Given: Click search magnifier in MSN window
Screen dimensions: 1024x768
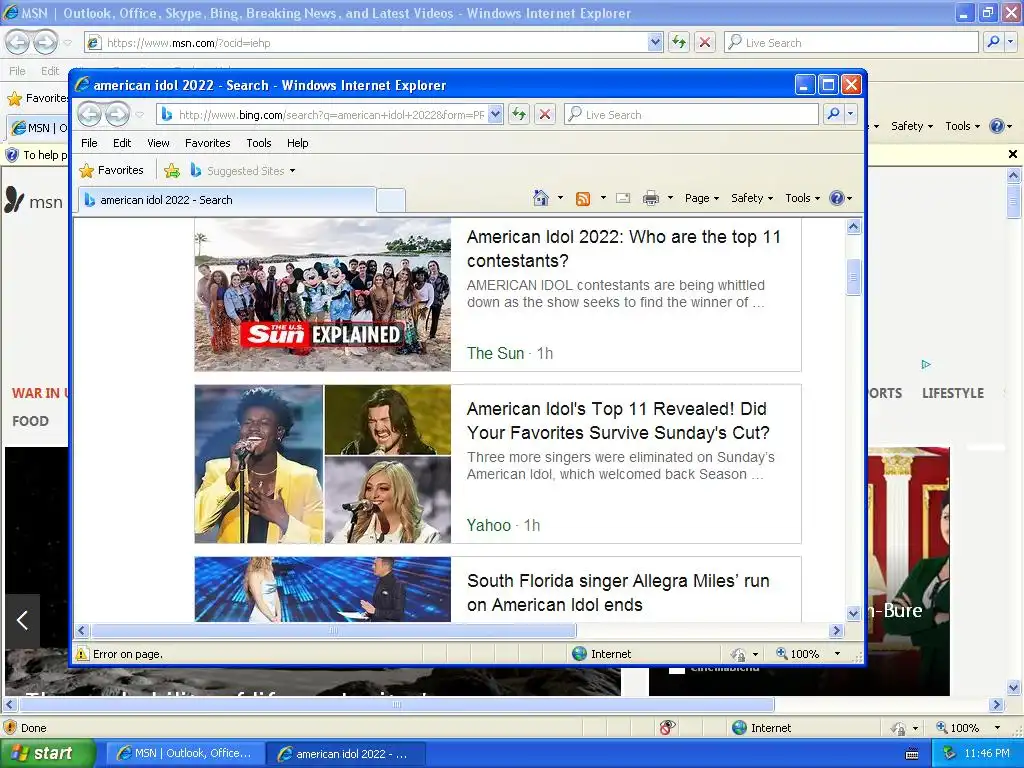Looking at the screenshot, I should coord(993,42).
